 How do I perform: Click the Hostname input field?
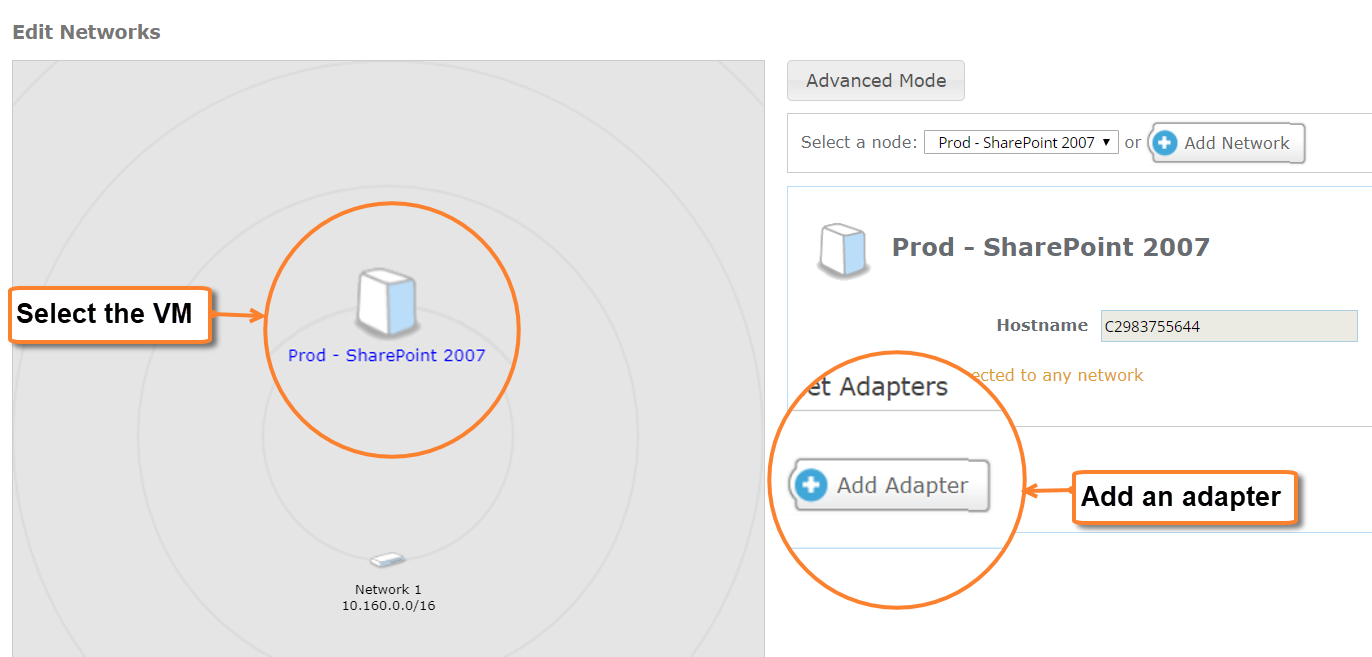pyautogui.click(x=1228, y=325)
